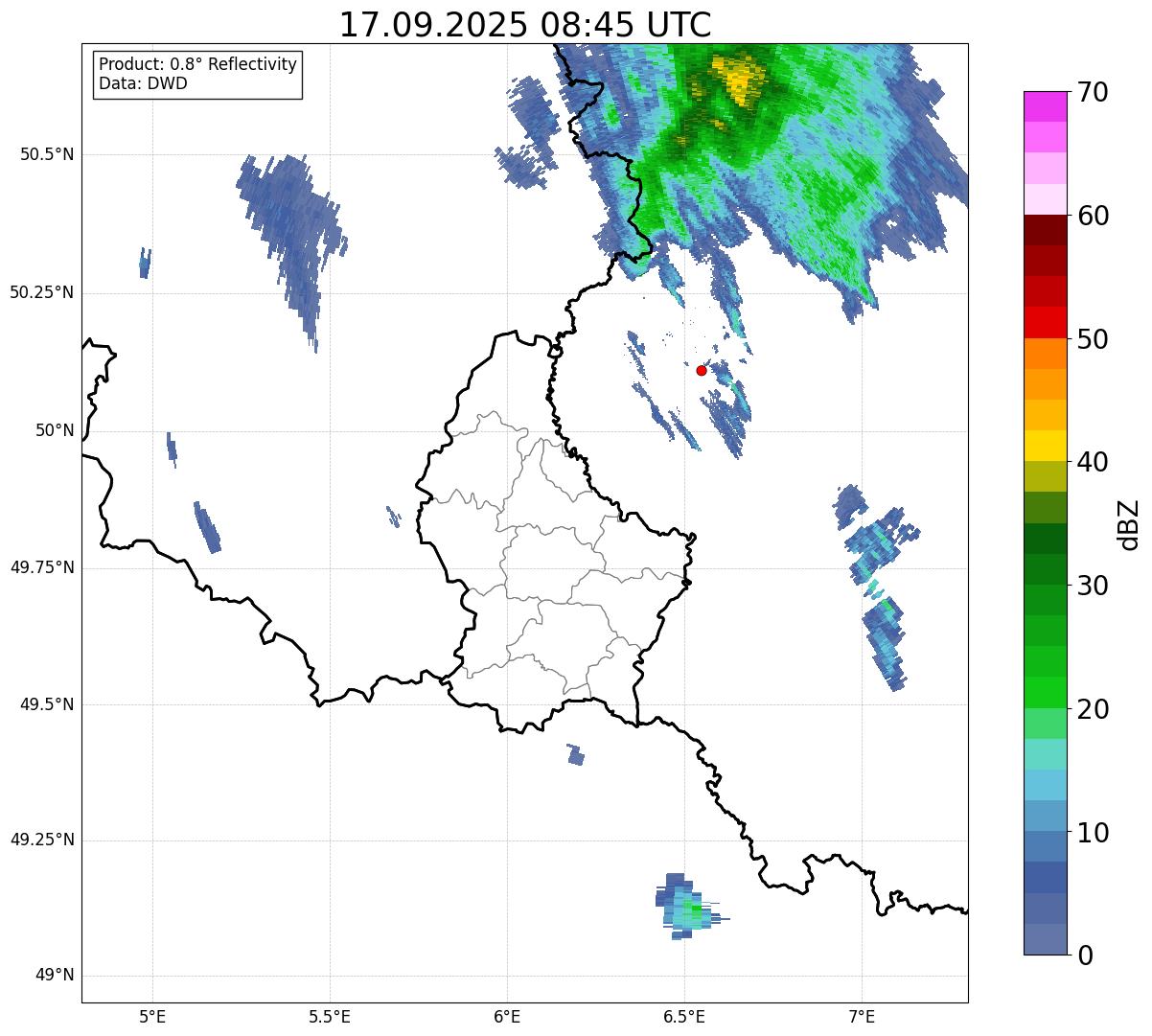Click the colorbar 60 tick label
Image resolution: width=1152 pixels, height=1036 pixels.
pyautogui.click(x=1093, y=217)
